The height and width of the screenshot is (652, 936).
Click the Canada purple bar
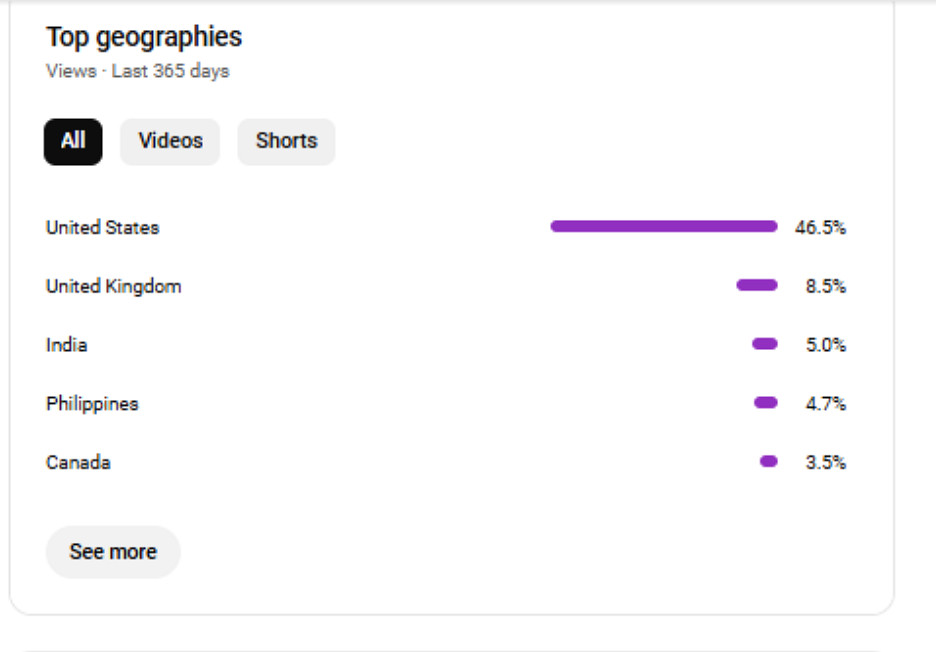click(769, 462)
